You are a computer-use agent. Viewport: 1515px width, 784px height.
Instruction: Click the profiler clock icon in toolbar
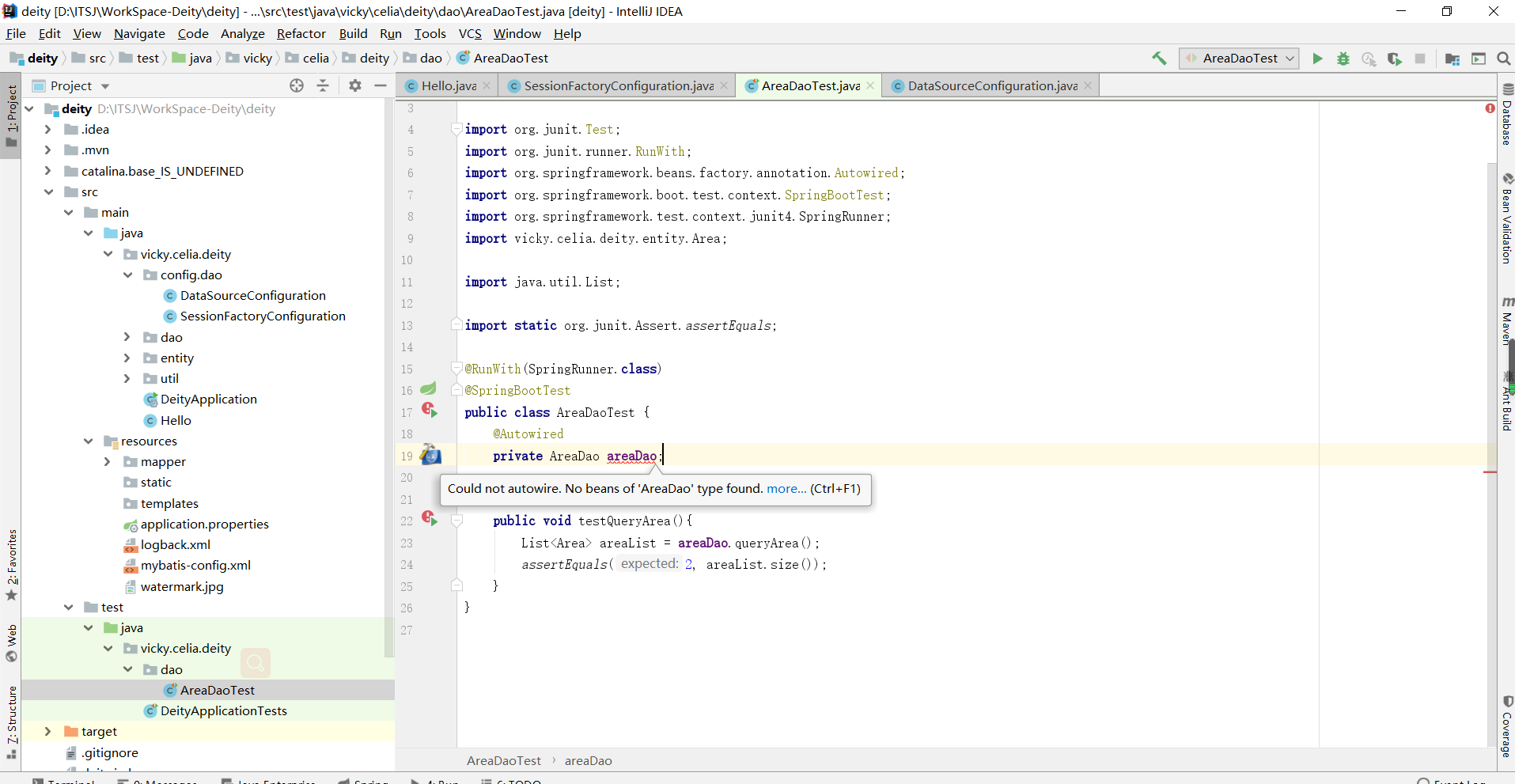1369,59
